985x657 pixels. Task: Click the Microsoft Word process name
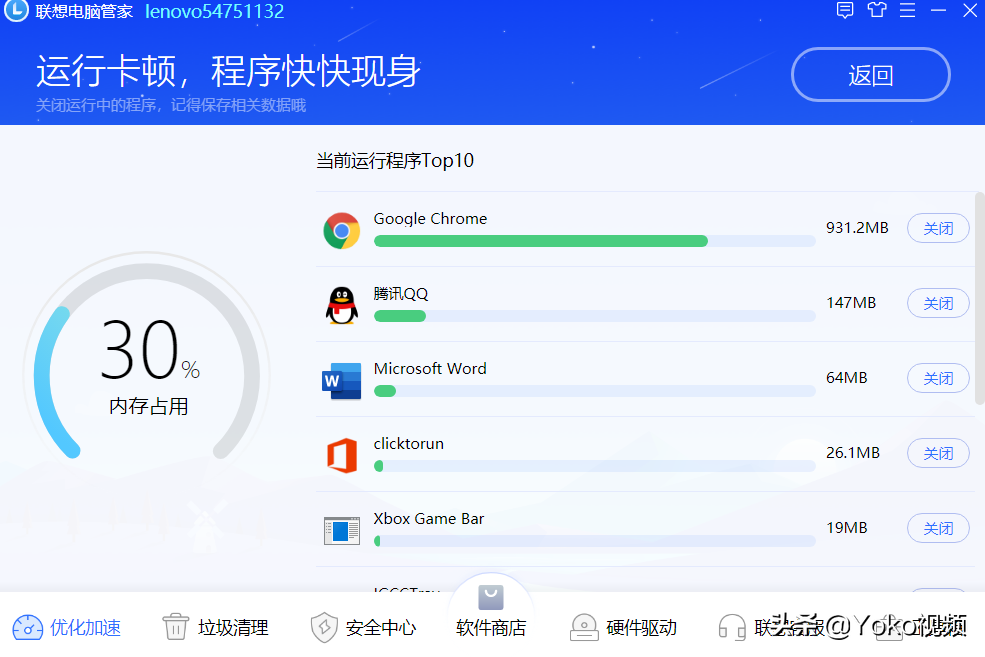pos(430,369)
